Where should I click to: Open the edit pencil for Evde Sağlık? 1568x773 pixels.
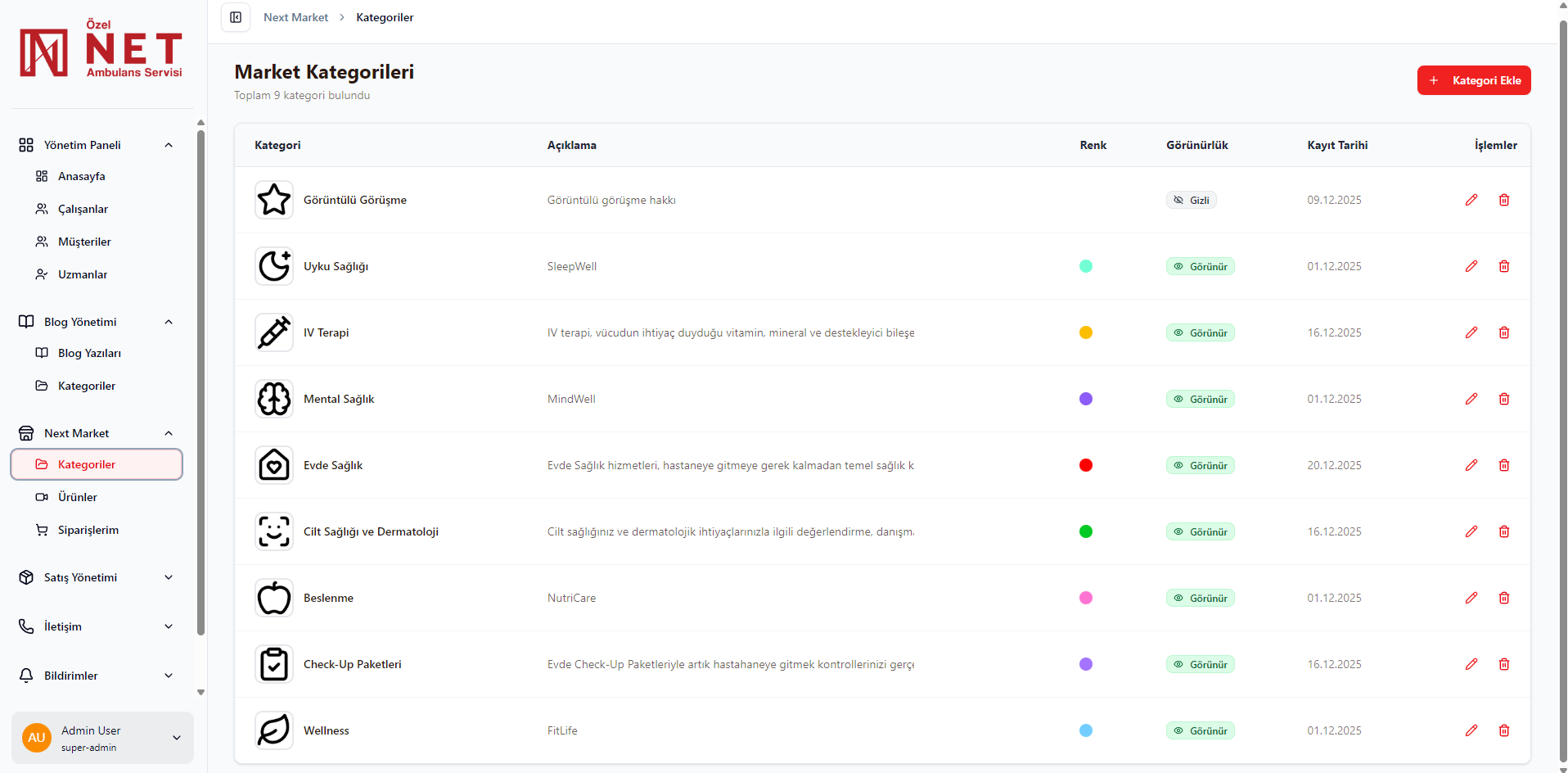click(1471, 464)
